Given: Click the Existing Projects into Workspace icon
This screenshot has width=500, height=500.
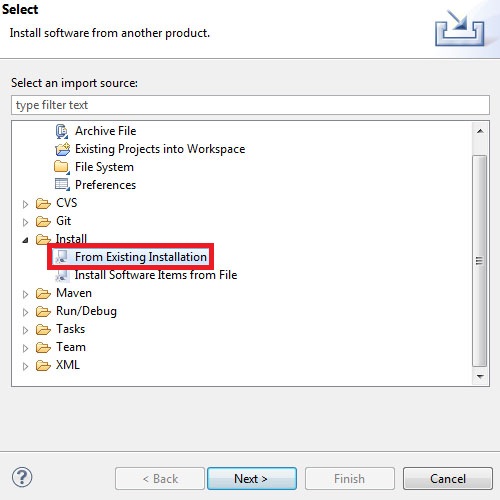Looking at the screenshot, I should (x=62, y=149).
